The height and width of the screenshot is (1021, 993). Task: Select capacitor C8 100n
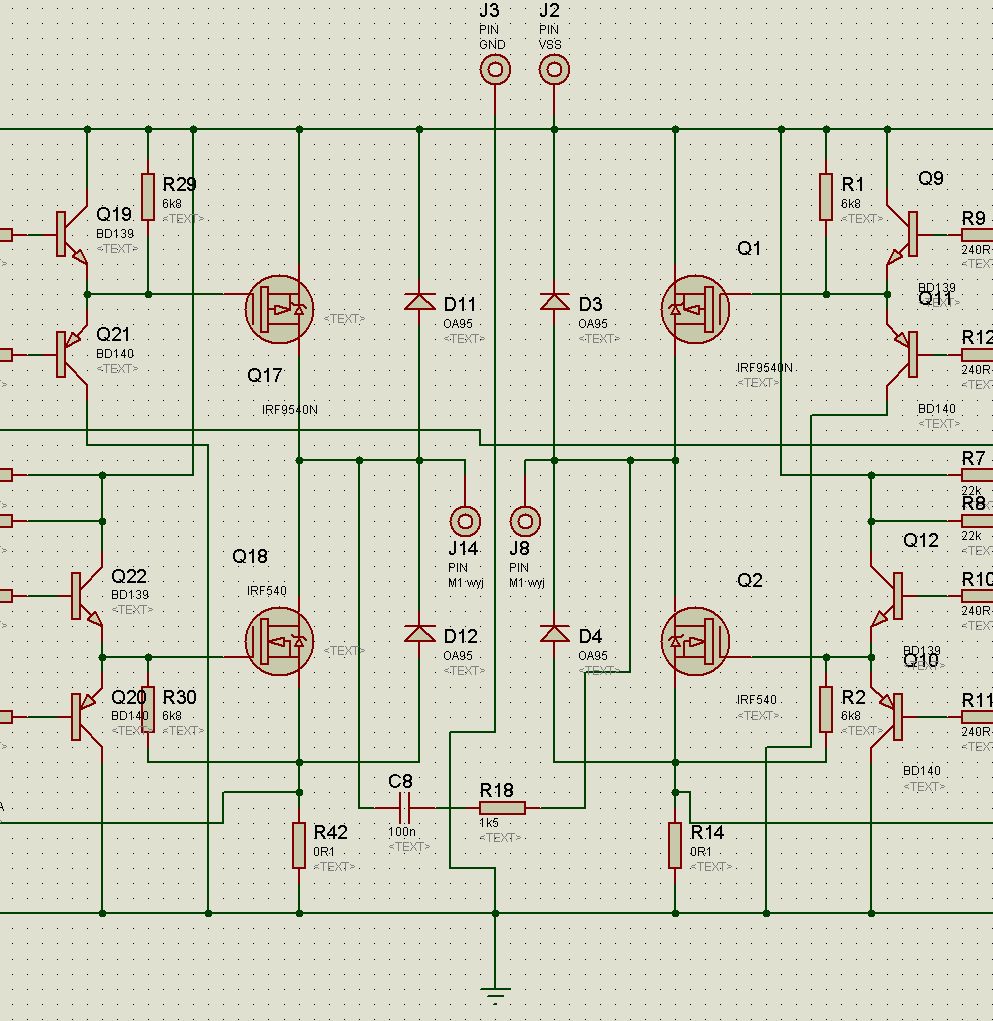404,808
